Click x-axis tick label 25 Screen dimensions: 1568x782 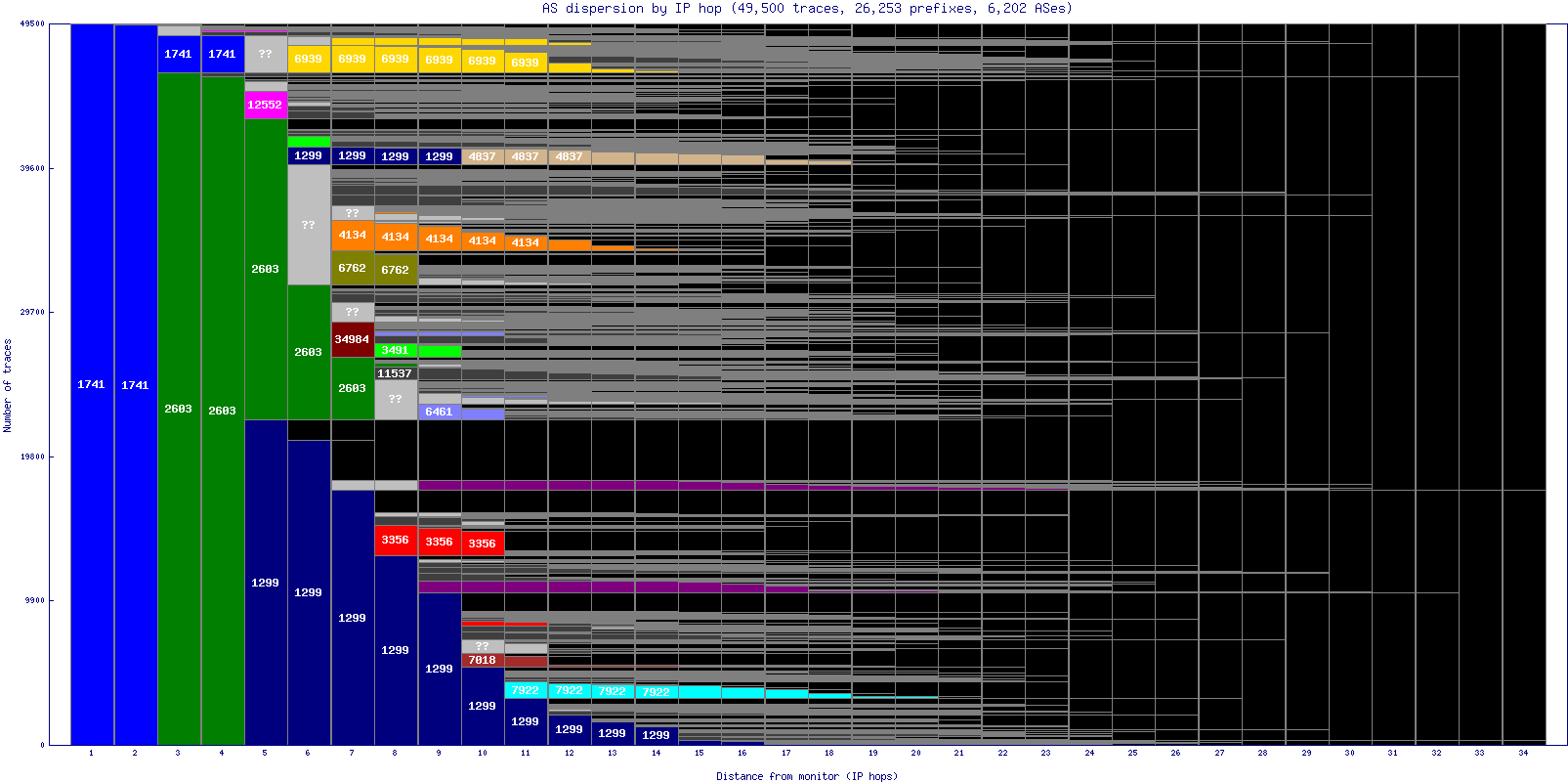tap(1133, 753)
